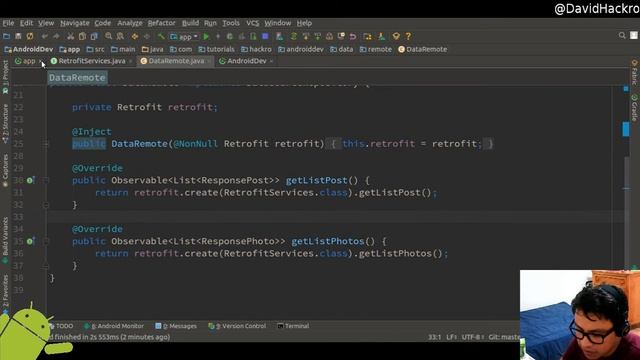Open the Structure side panel
Viewport: 640px width, 360px height.
click(x=5, y=124)
